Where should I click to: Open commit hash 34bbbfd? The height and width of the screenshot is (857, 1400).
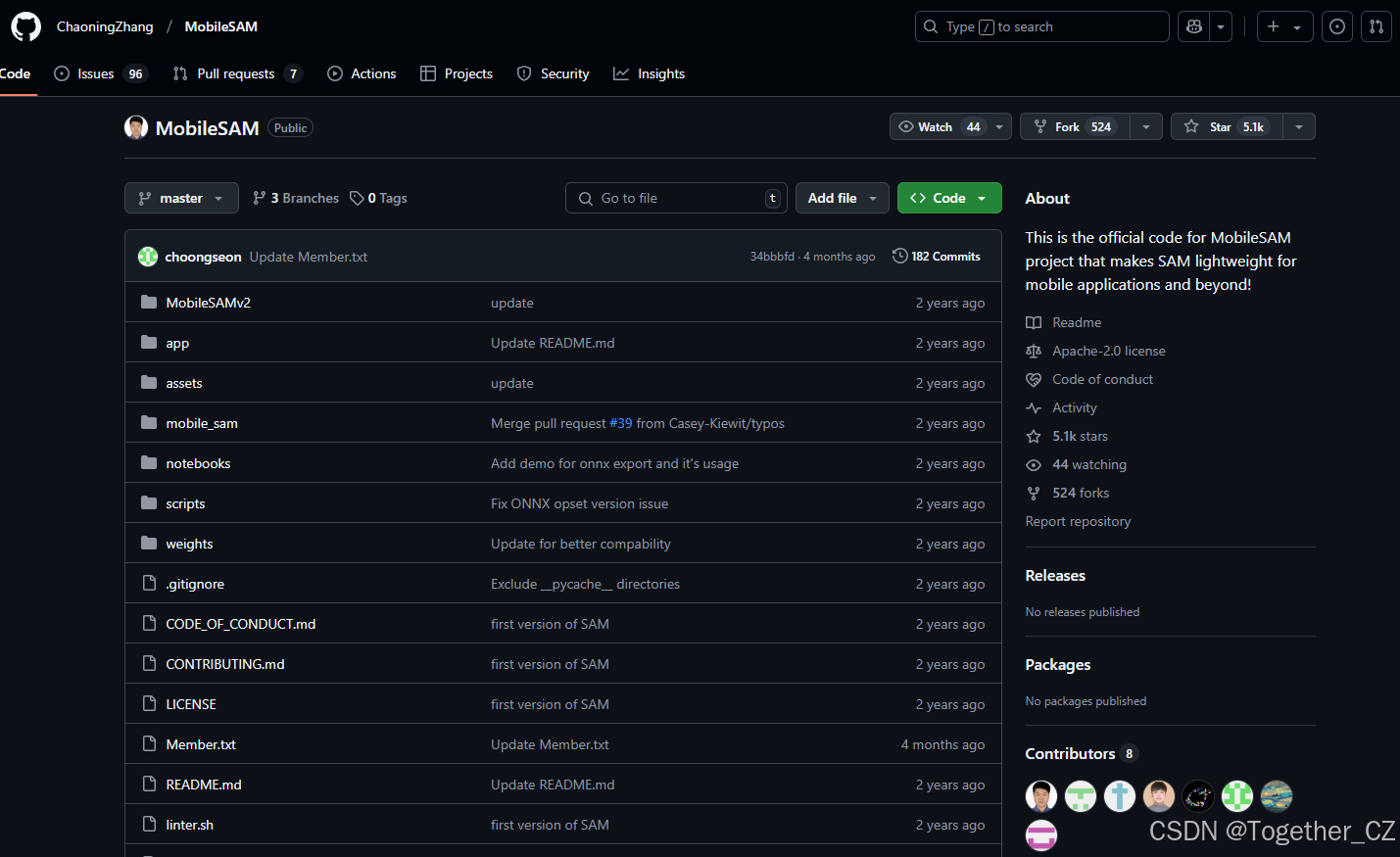tap(772, 257)
